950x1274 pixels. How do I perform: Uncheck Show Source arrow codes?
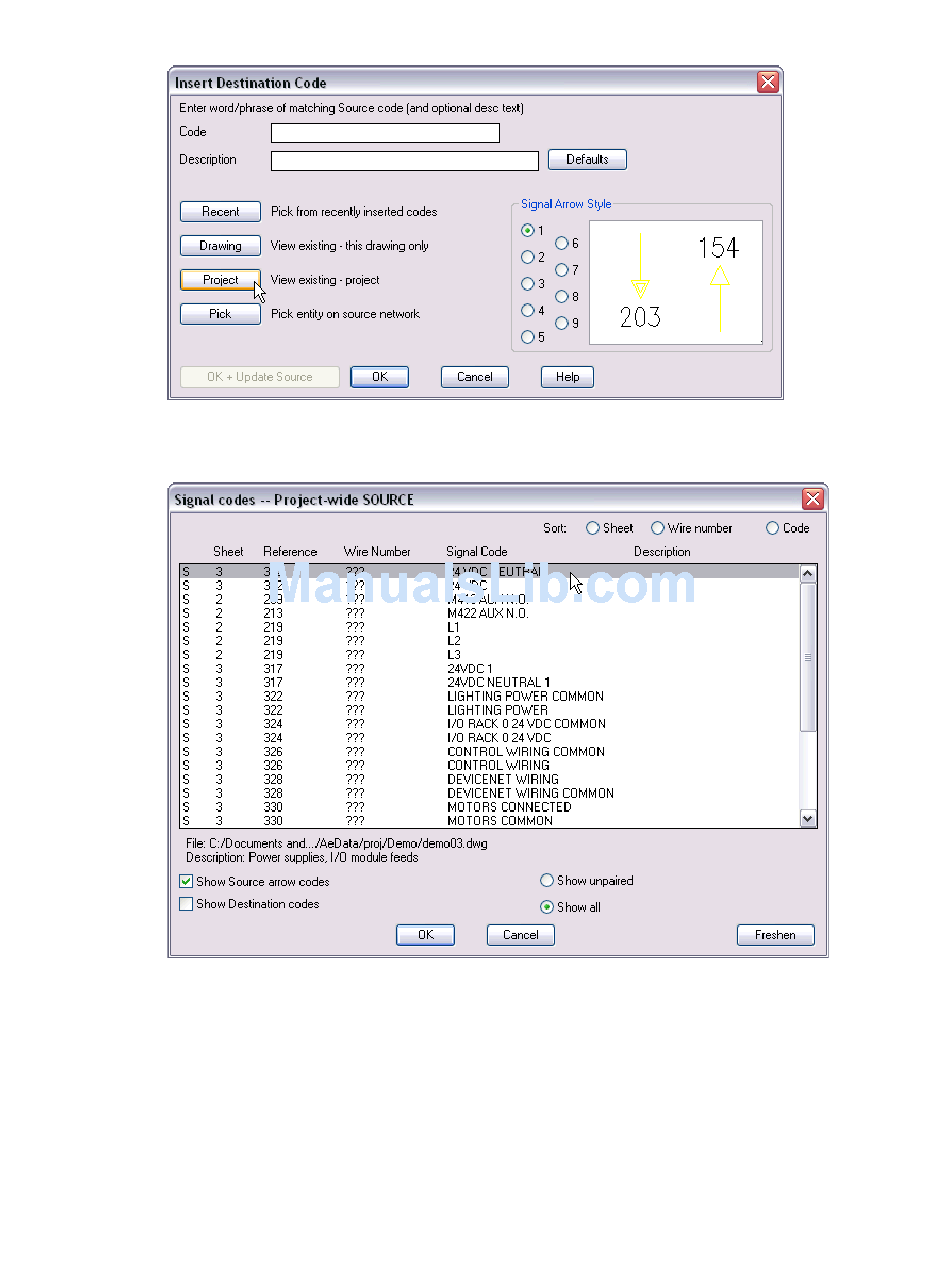[x=186, y=882]
